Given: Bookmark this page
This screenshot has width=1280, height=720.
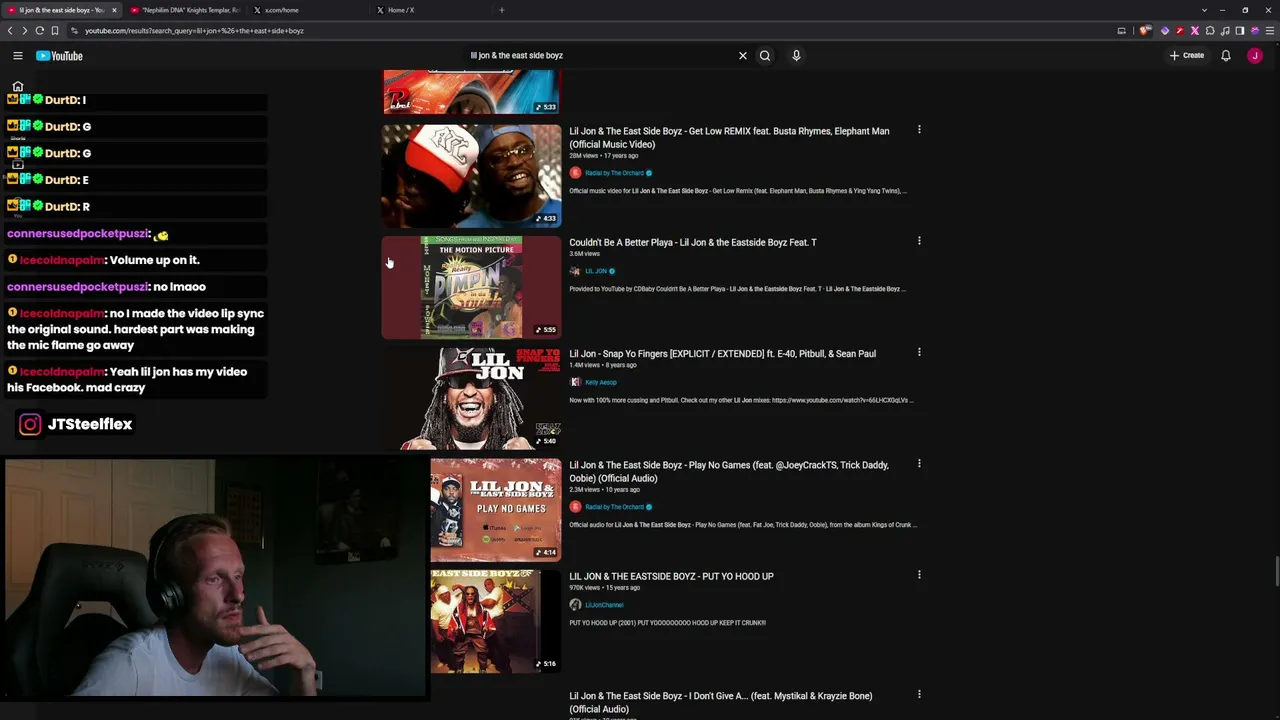Looking at the screenshot, I should pos(55,31).
